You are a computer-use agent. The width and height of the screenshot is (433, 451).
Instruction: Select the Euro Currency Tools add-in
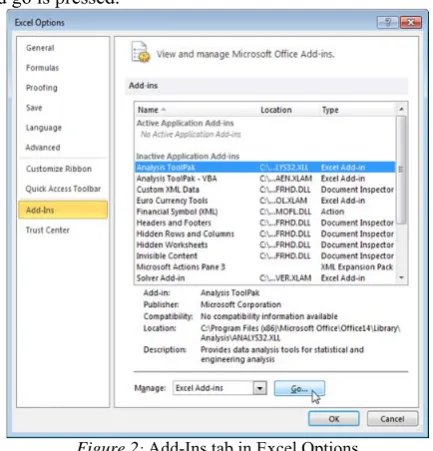(x=265, y=201)
